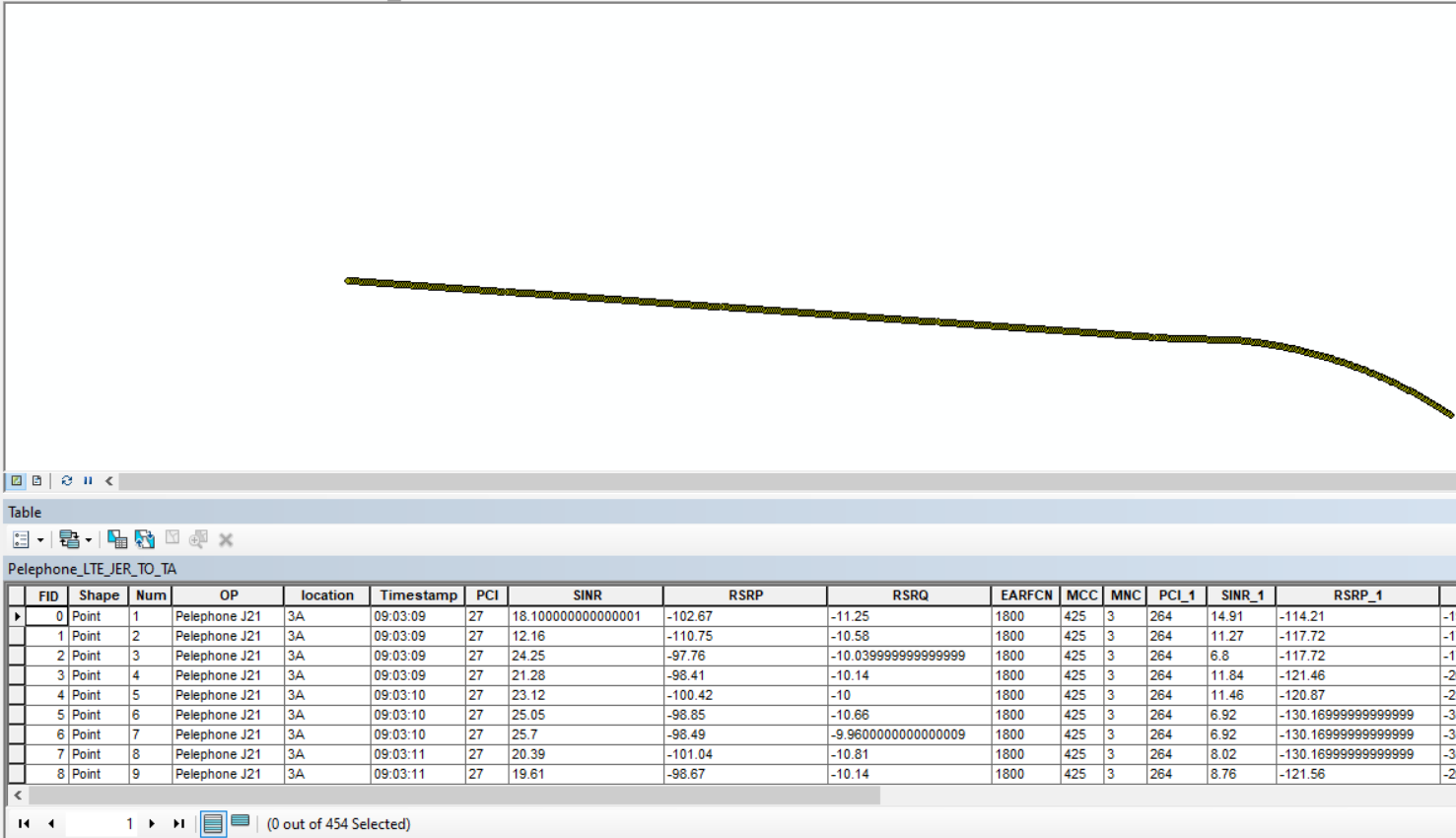Move to the first record
This screenshot has height=838, width=1456.
pos(24,822)
